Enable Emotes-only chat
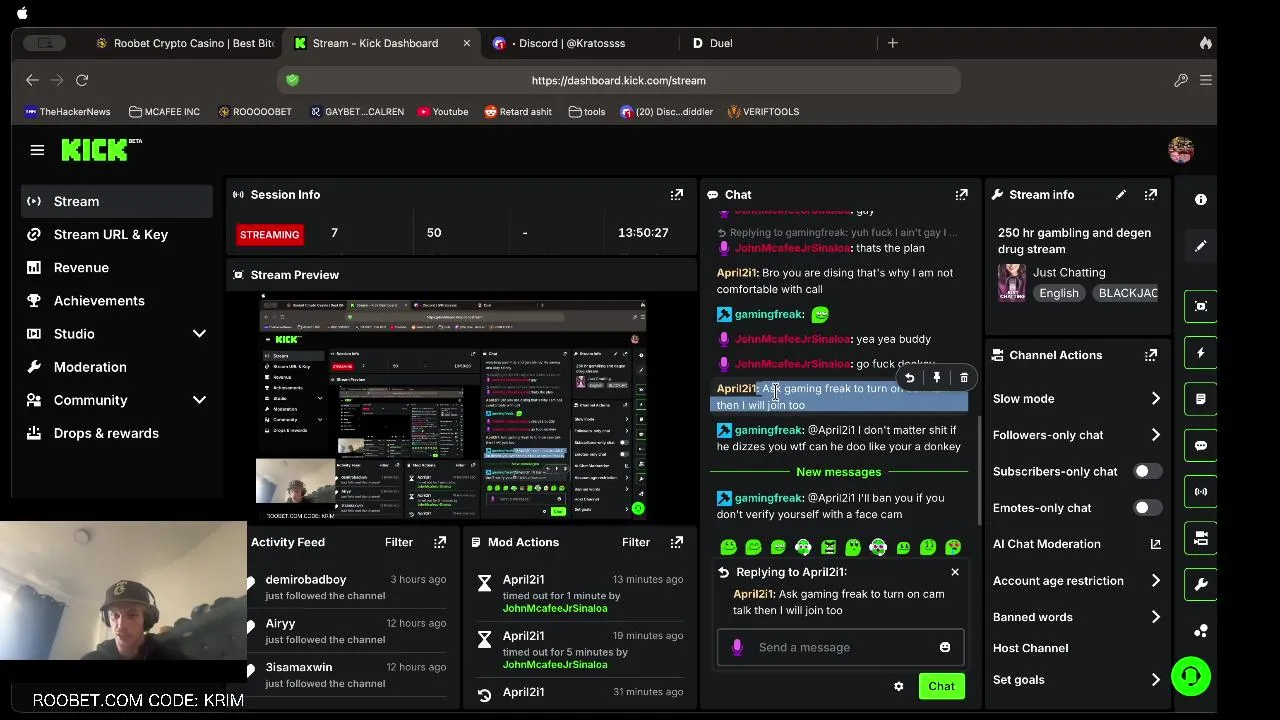The width and height of the screenshot is (1280, 720). click(1148, 508)
